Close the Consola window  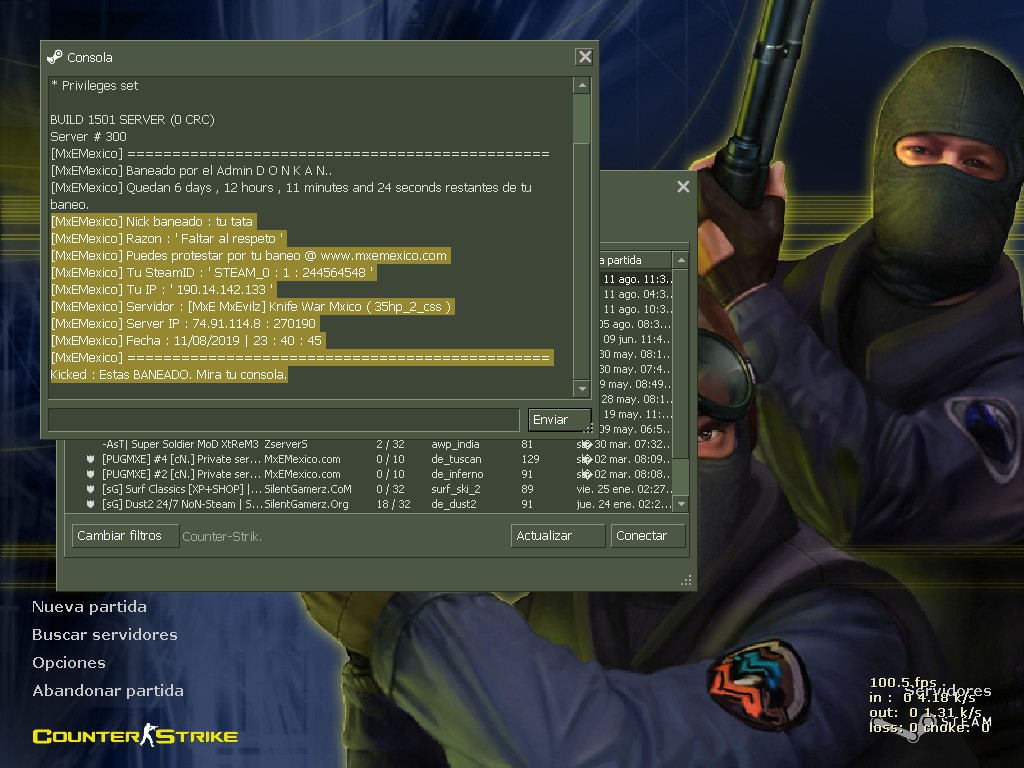584,57
